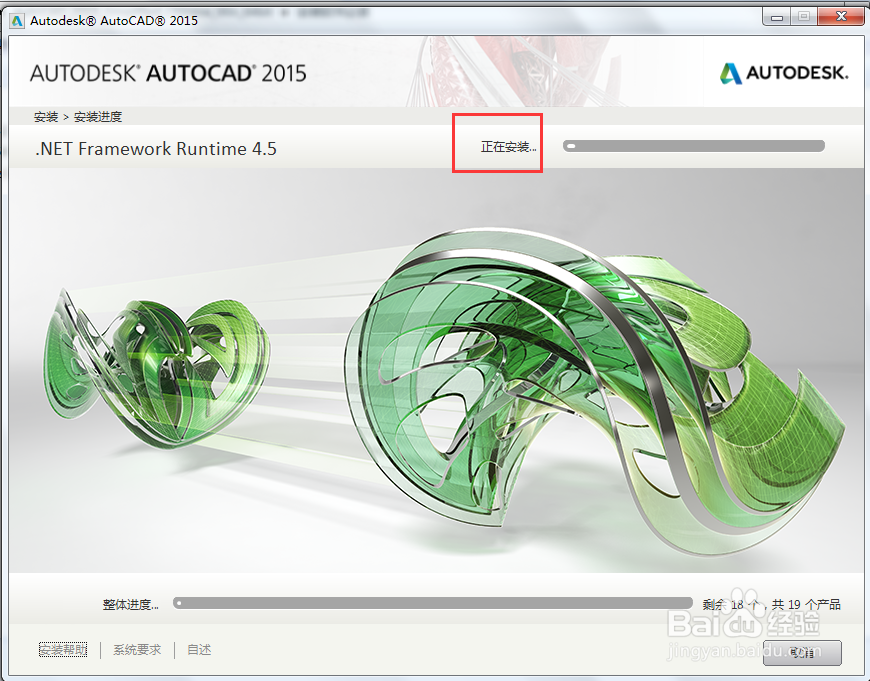The width and height of the screenshot is (870, 681).
Task: Open the 安装帮助 installation help link
Action: pos(63,649)
